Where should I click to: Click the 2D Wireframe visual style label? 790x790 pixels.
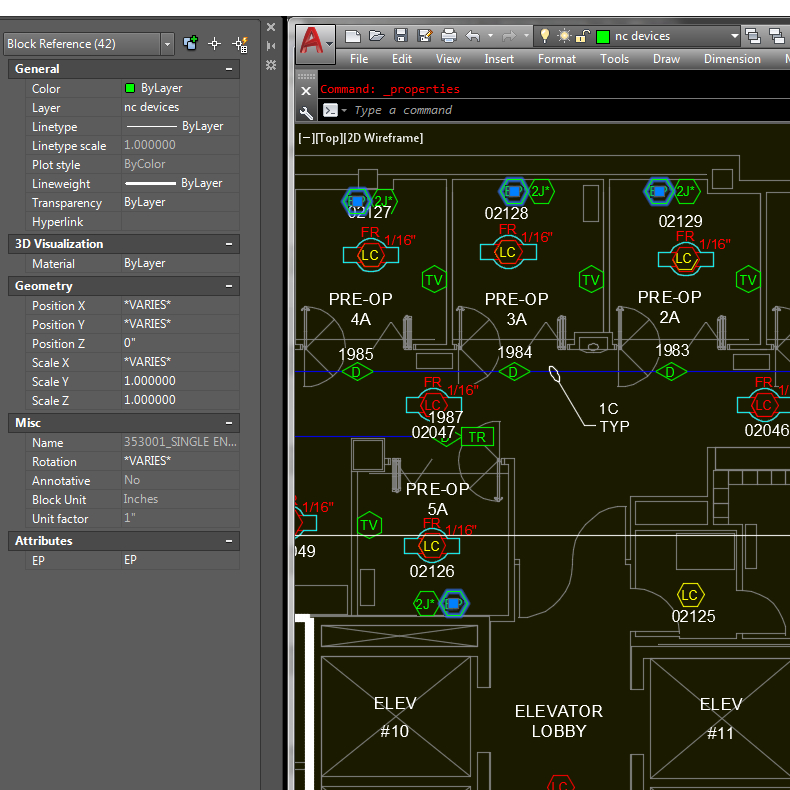382,138
